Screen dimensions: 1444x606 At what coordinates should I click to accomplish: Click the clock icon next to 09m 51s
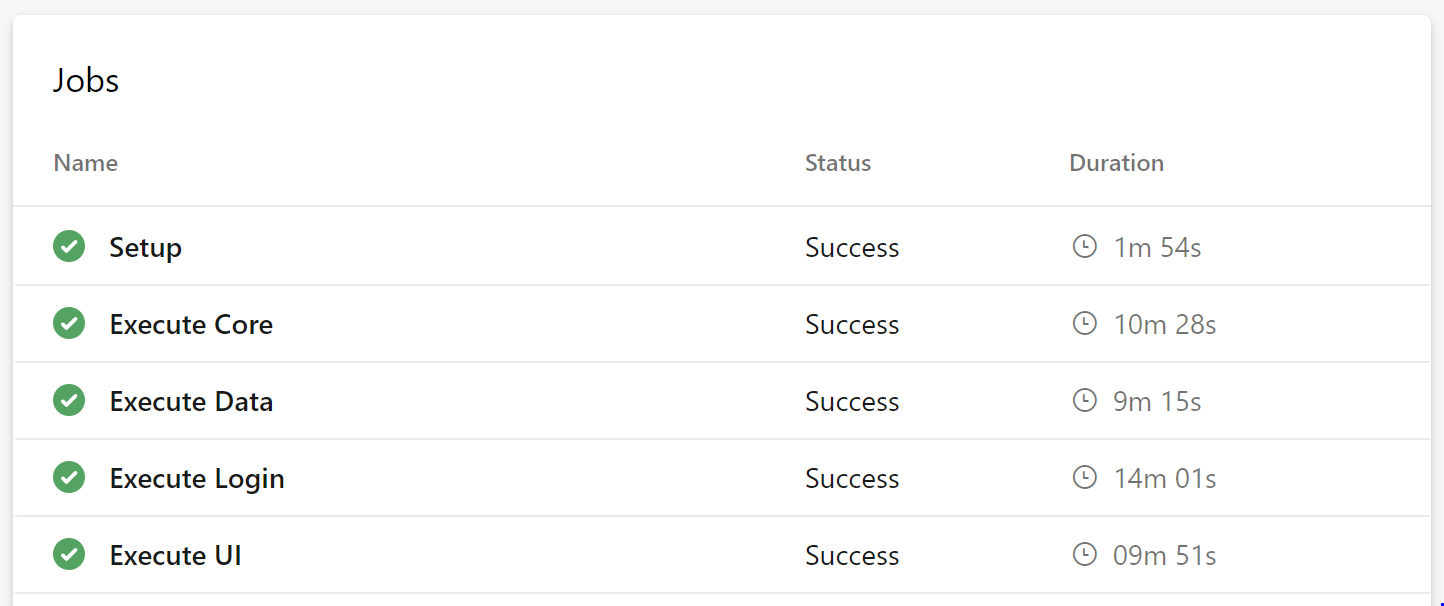click(x=1085, y=554)
